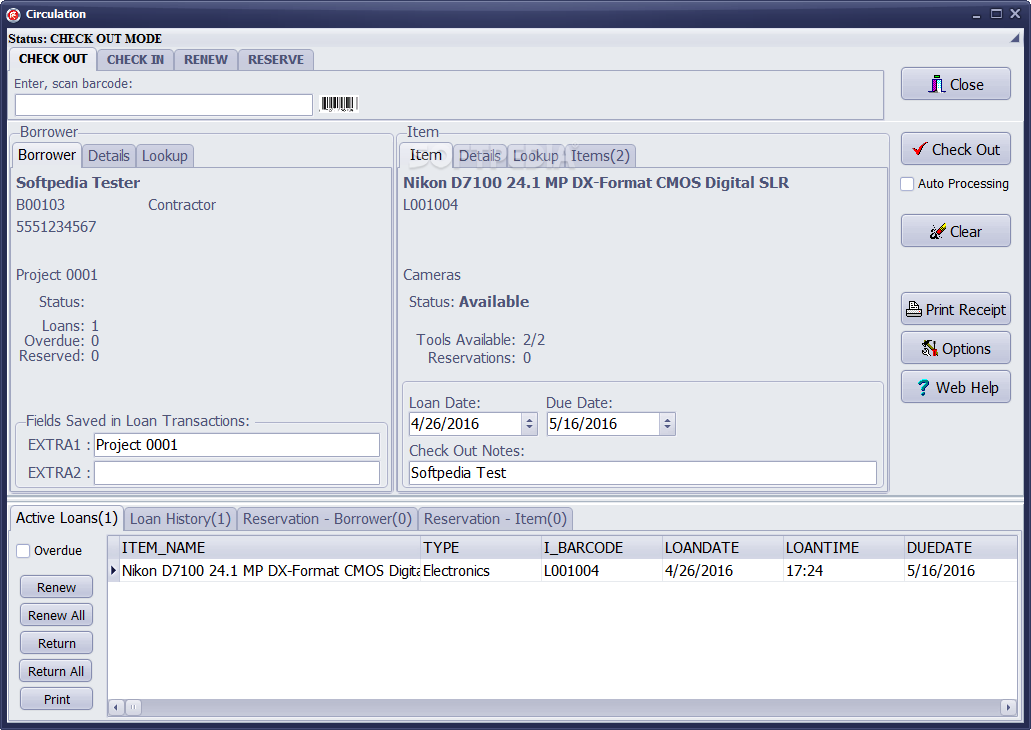The width and height of the screenshot is (1031, 730).
Task: Open the Item Details tab
Action: [479, 156]
